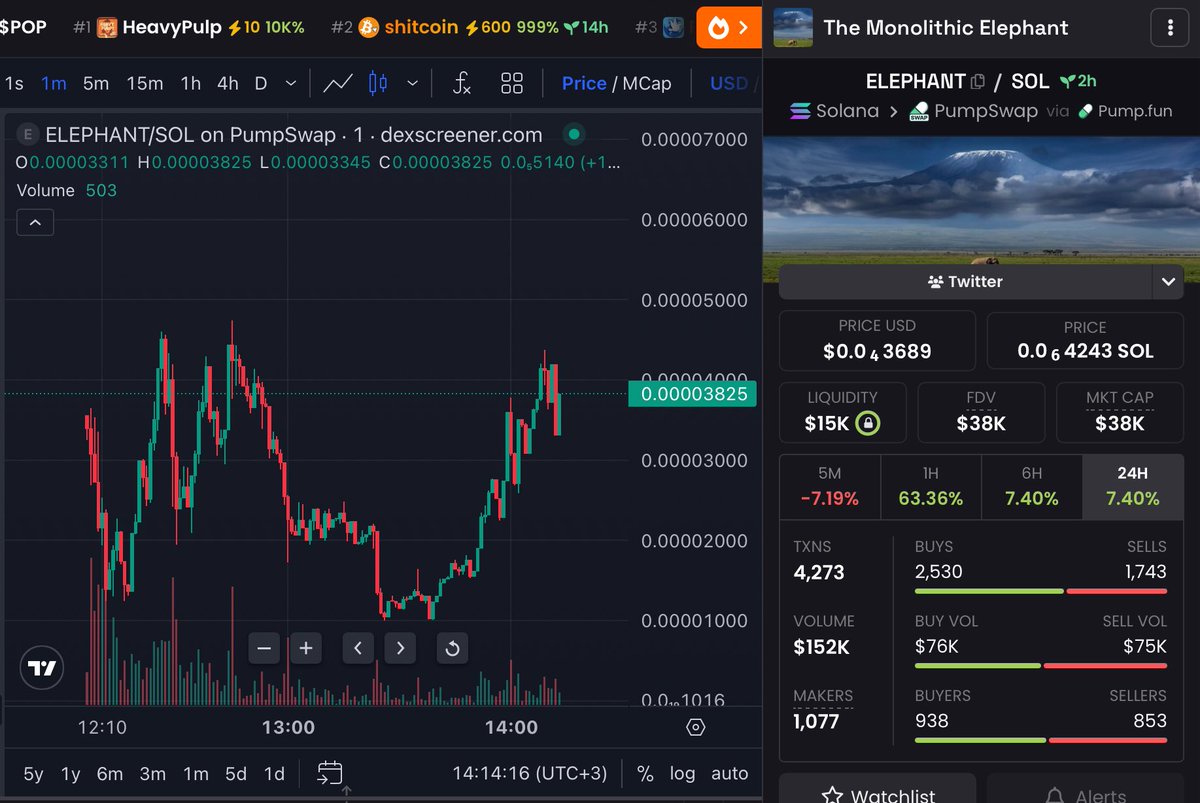The width and height of the screenshot is (1200, 803).
Task: Open the HeavyPulp trending token
Action: coord(188,27)
